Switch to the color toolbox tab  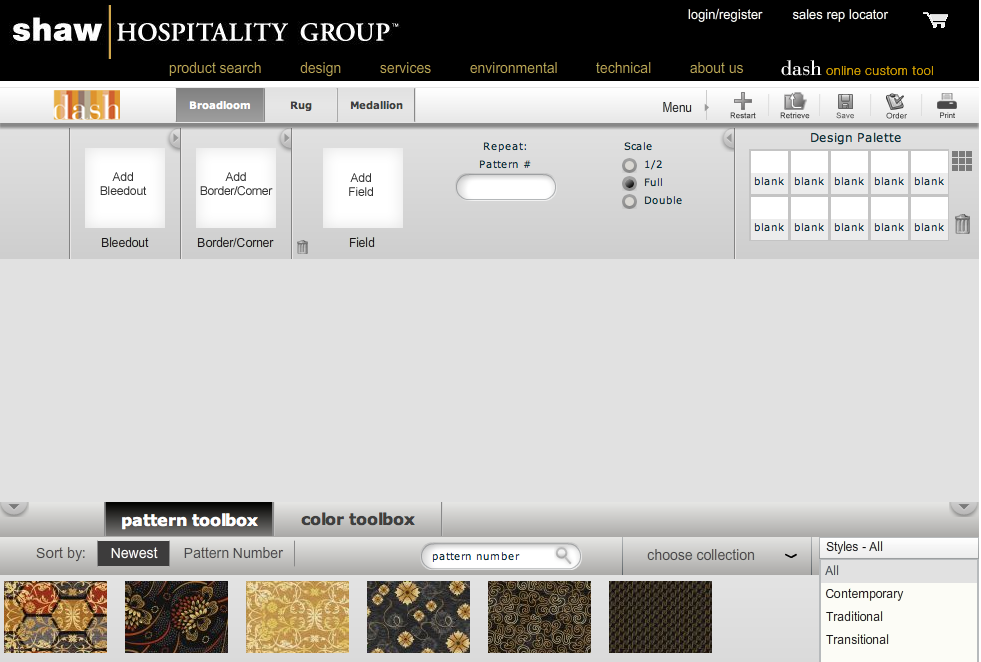357,519
